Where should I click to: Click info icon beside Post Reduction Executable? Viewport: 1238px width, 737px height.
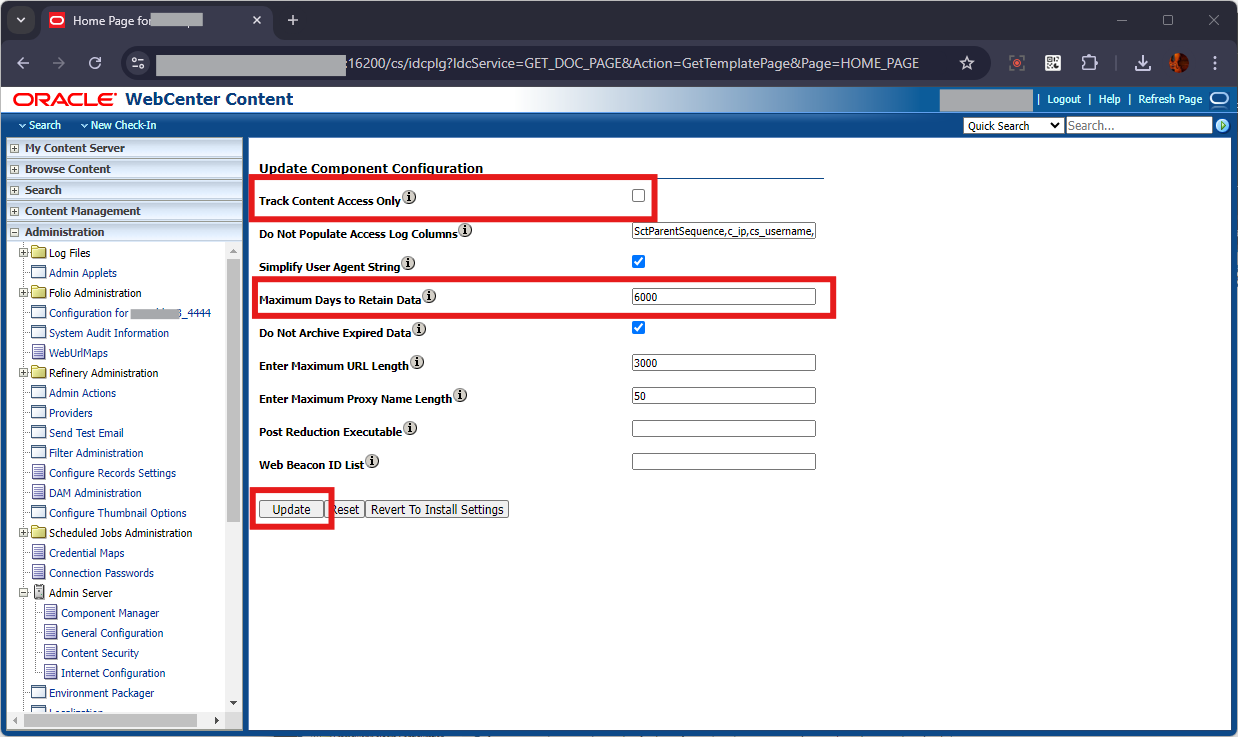pos(410,429)
